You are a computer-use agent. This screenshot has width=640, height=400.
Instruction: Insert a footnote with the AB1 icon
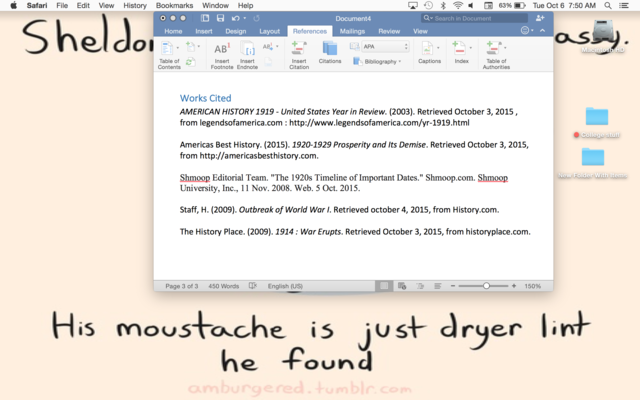click(x=222, y=49)
